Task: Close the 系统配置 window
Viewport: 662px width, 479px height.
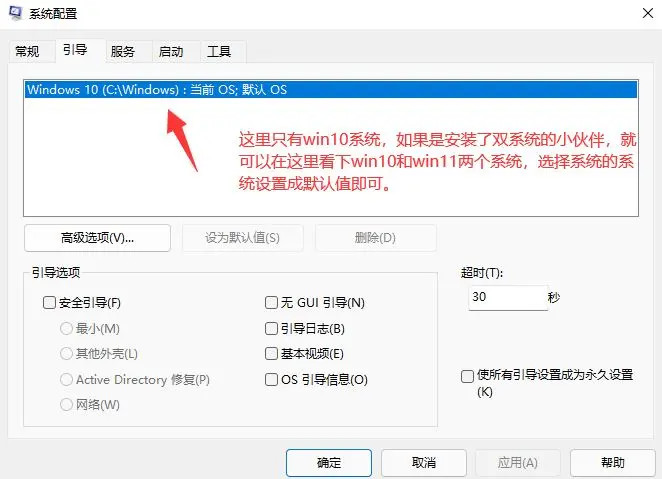Action: pos(648,14)
